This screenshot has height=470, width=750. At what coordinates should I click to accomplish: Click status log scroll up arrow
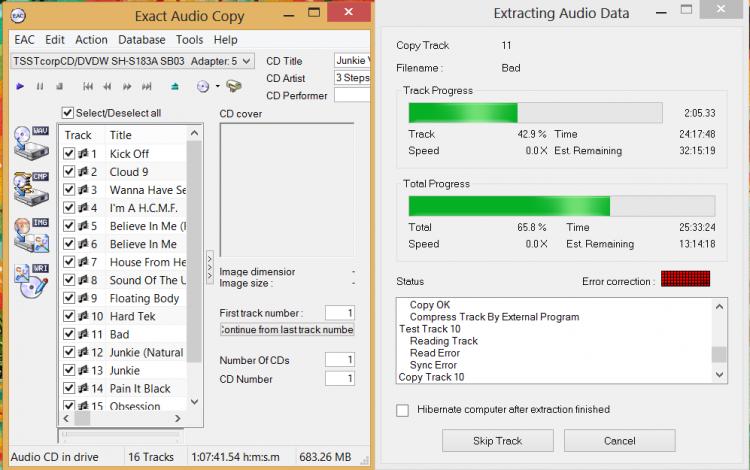(x=719, y=306)
